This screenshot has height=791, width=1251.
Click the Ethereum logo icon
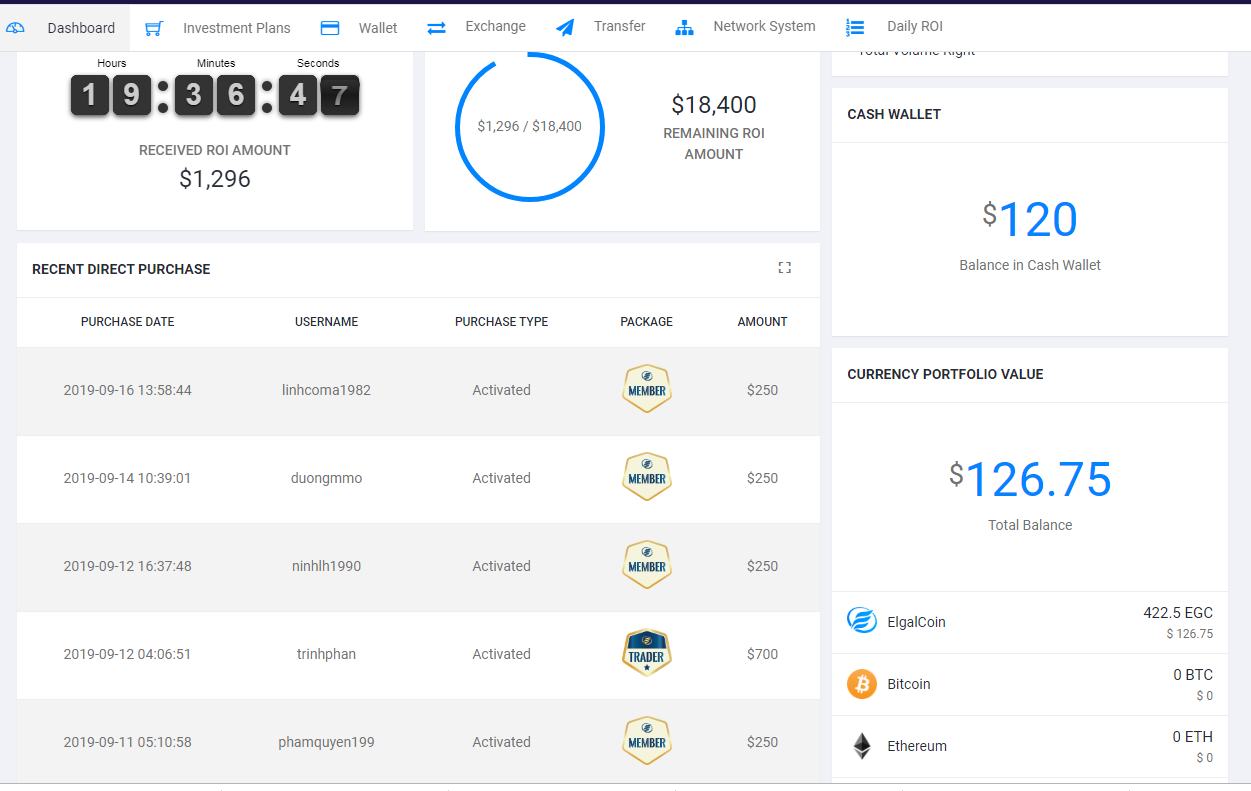click(861, 746)
